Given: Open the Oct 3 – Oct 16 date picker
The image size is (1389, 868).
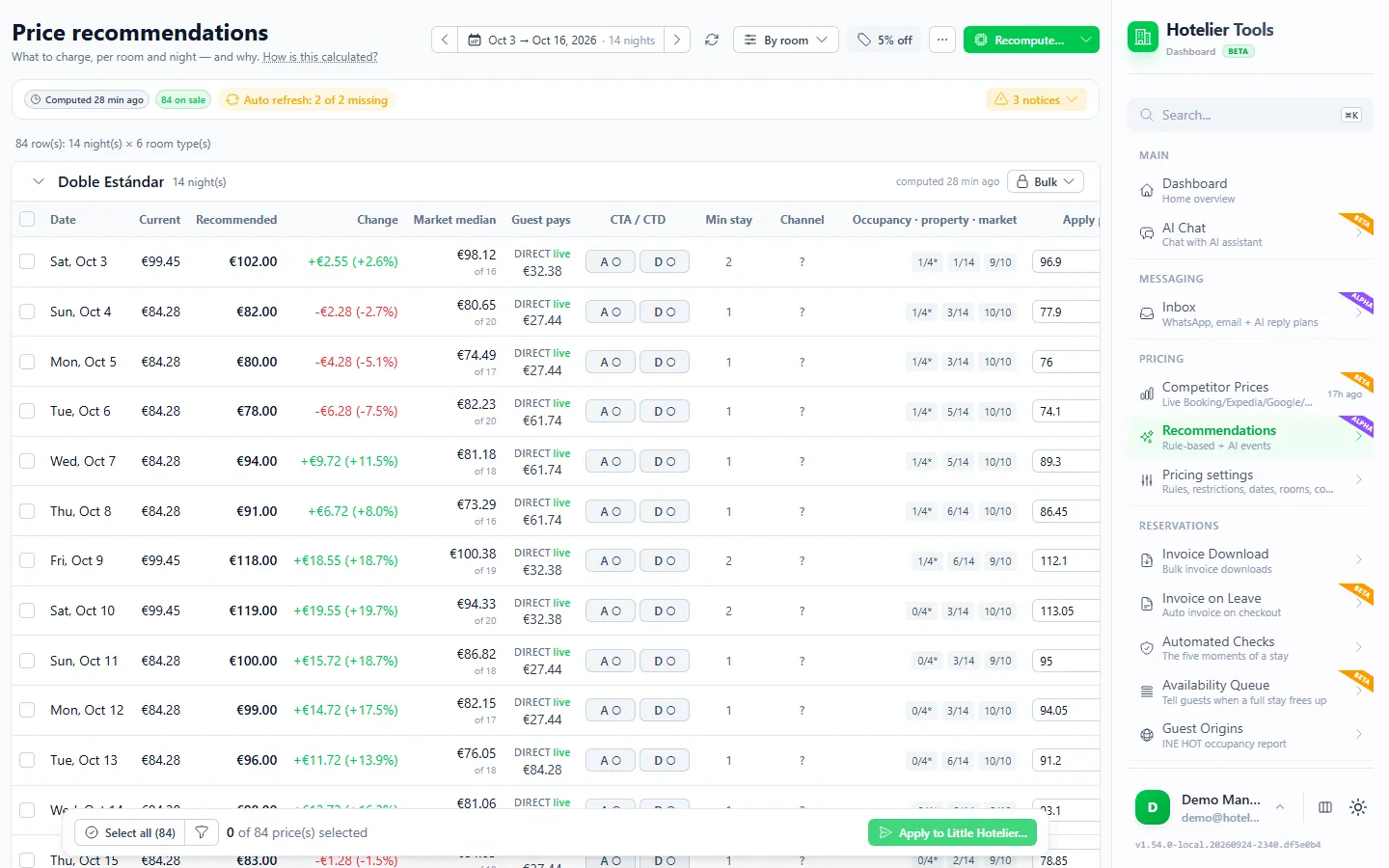Looking at the screenshot, I should (x=561, y=40).
